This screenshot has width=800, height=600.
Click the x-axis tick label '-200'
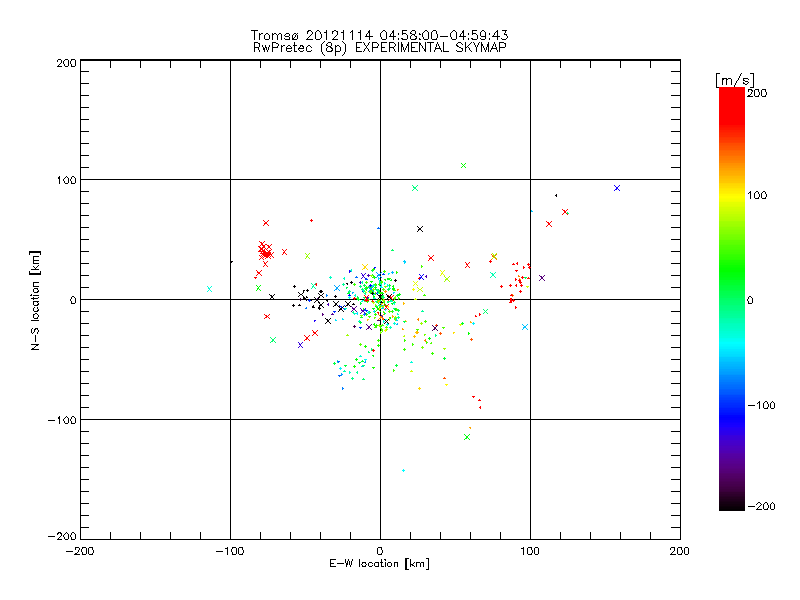(80, 551)
